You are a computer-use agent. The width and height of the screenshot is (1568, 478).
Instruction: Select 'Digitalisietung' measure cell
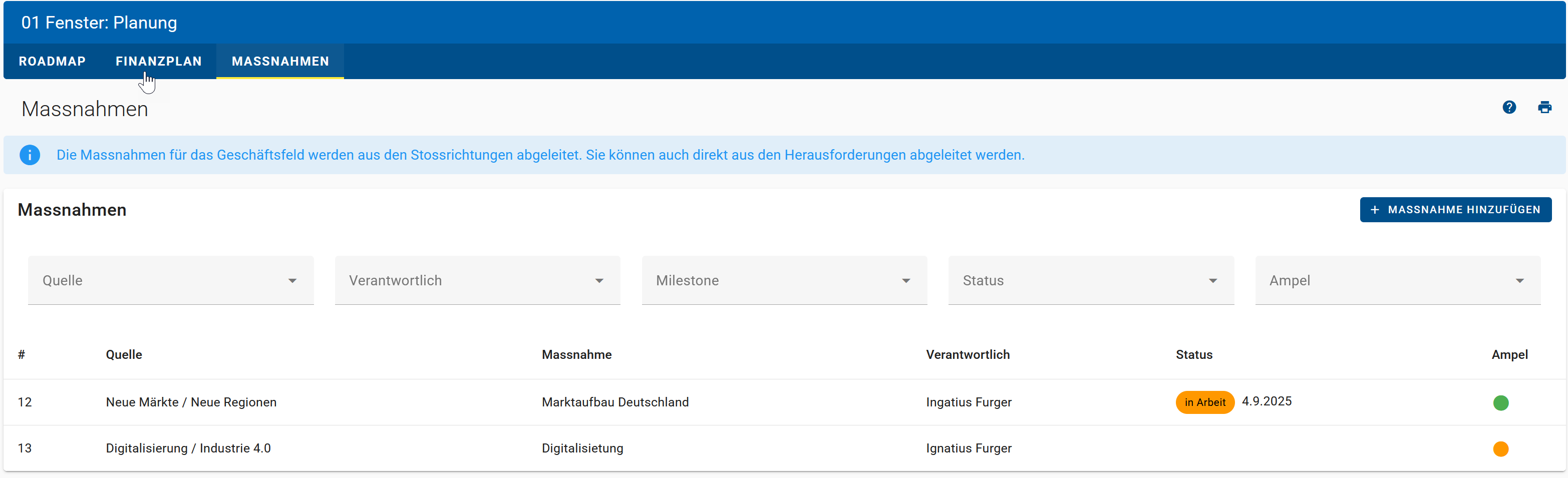[x=582, y=448]
